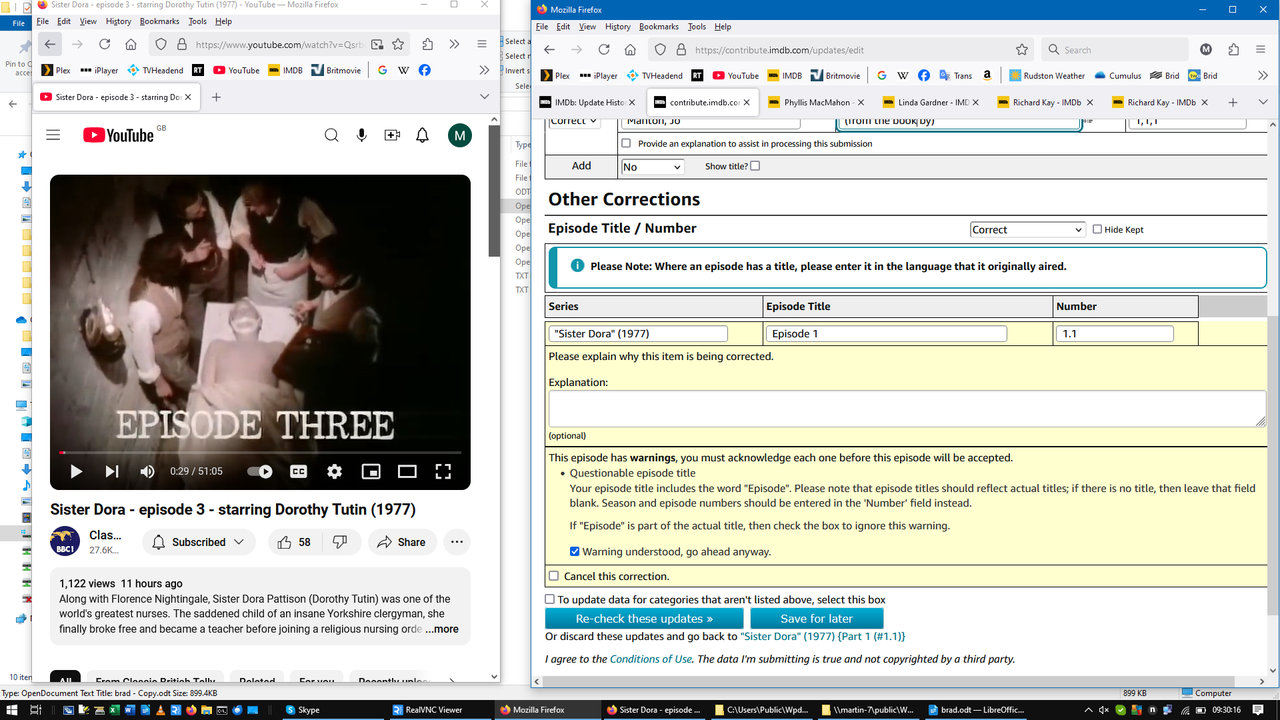Open the Firefox account icon in IMDb window
The width and height of the screenshot is (1280, 720).
pos(1206,49)
